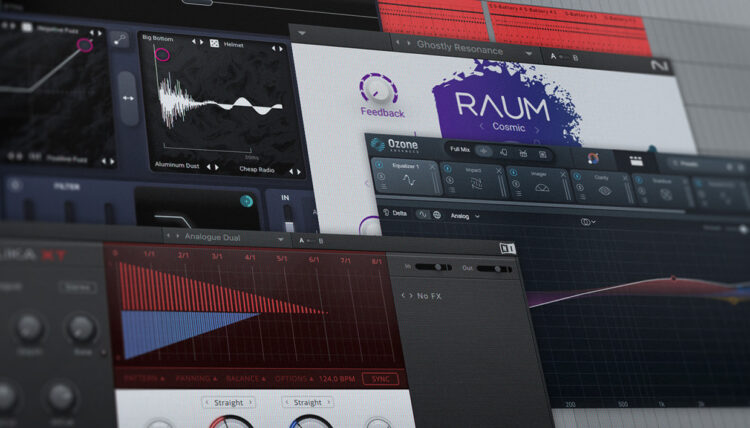Open the Ozone module chain view icon

[636, 161]
